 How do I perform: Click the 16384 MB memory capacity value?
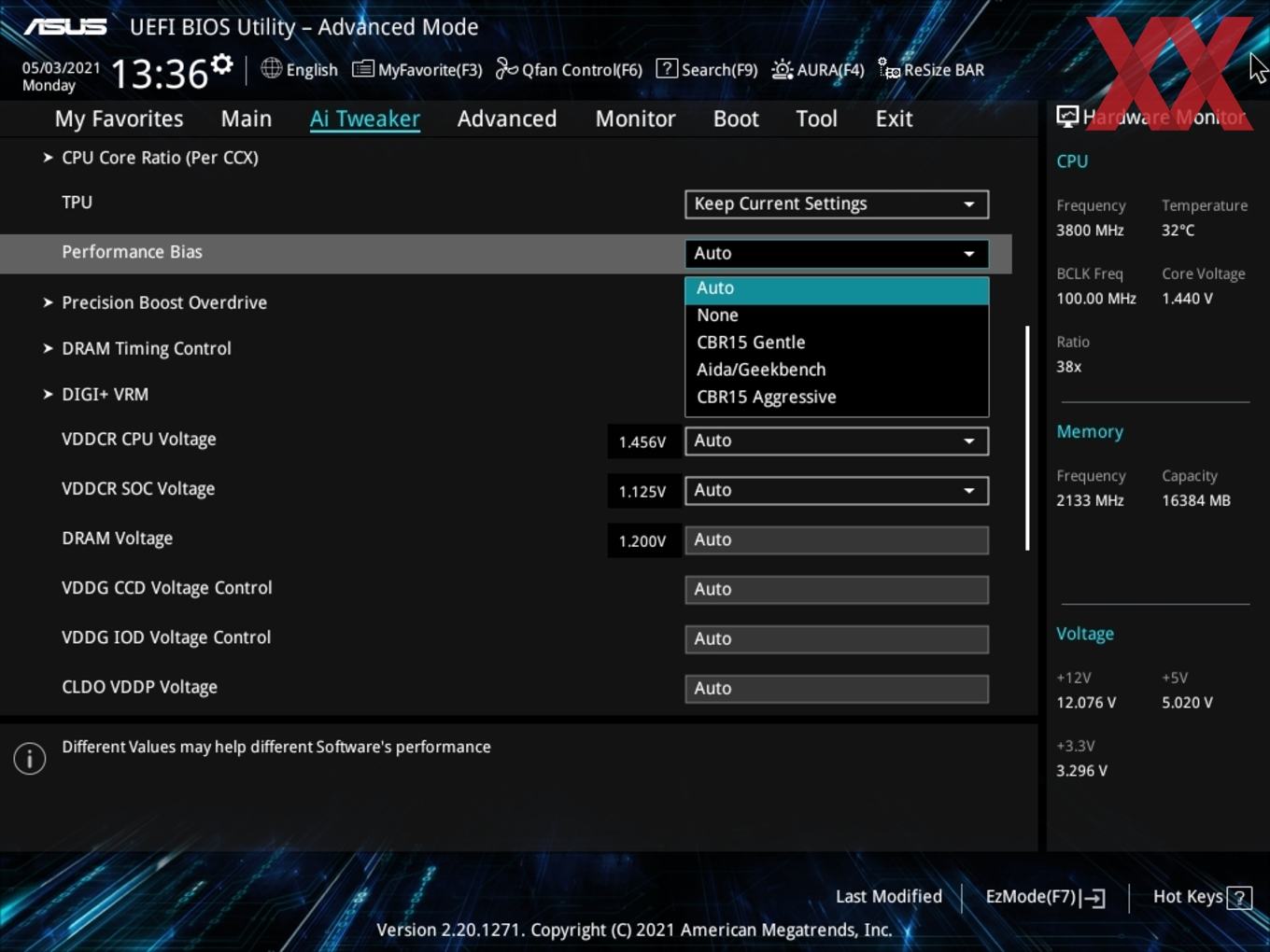click(x=1196, y=501)
